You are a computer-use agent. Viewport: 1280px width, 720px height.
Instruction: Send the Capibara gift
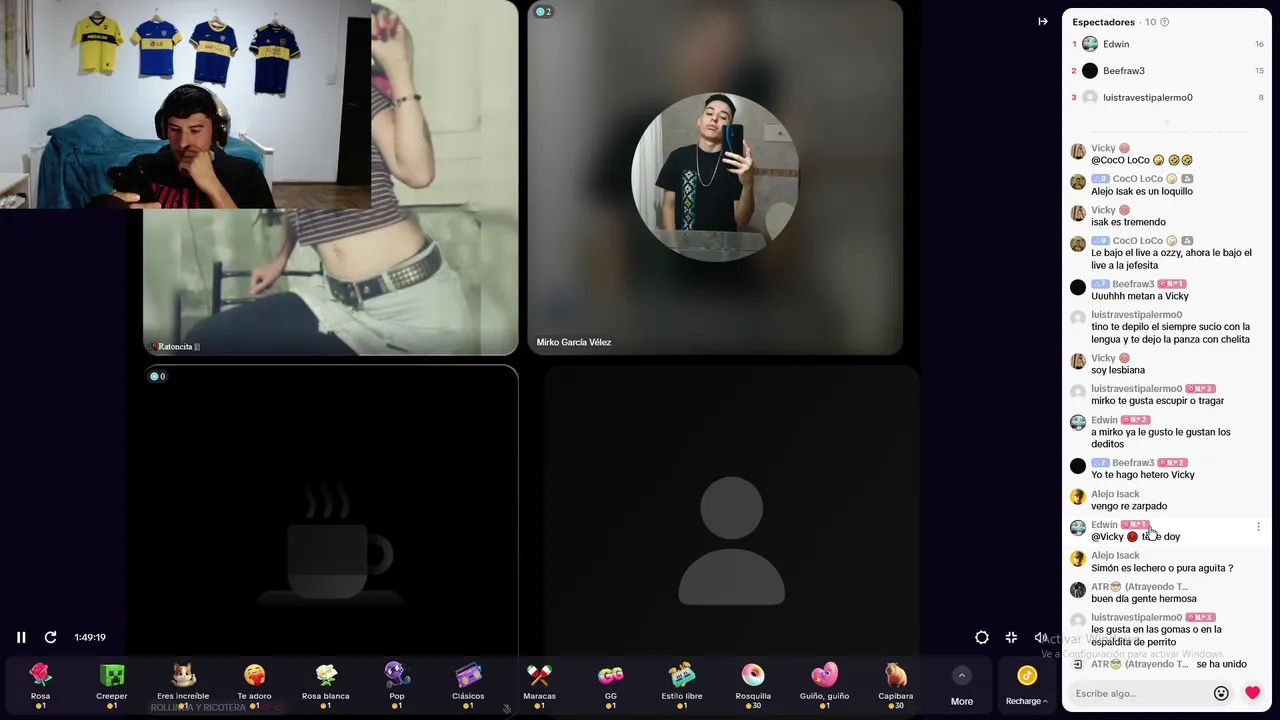coord(896,685)
